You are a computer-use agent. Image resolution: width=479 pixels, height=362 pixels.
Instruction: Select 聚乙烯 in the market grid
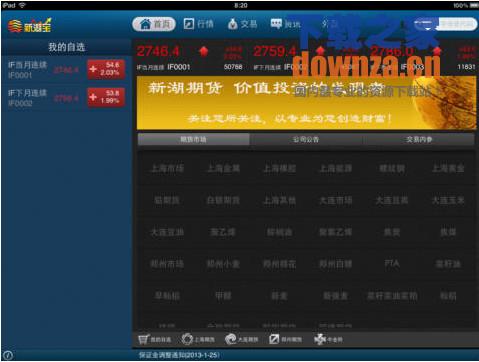(223, 232)
